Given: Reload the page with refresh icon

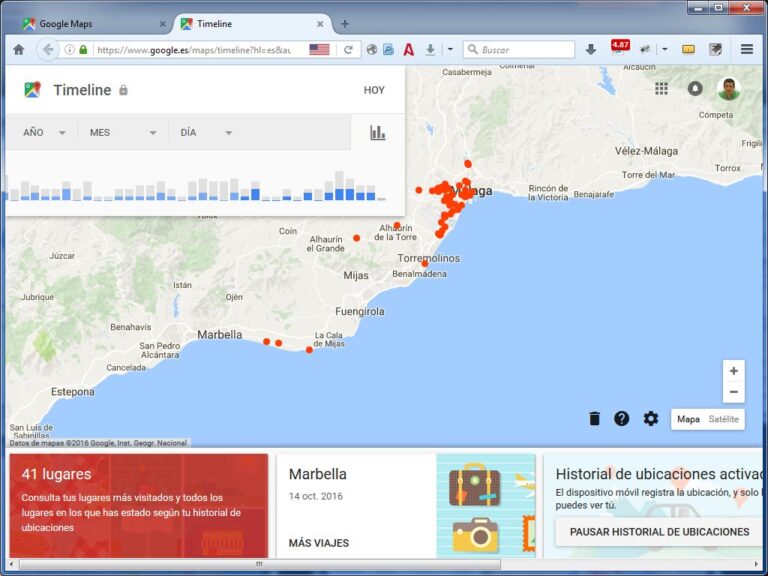Looking at the screenshot, I should pos(348,49).
